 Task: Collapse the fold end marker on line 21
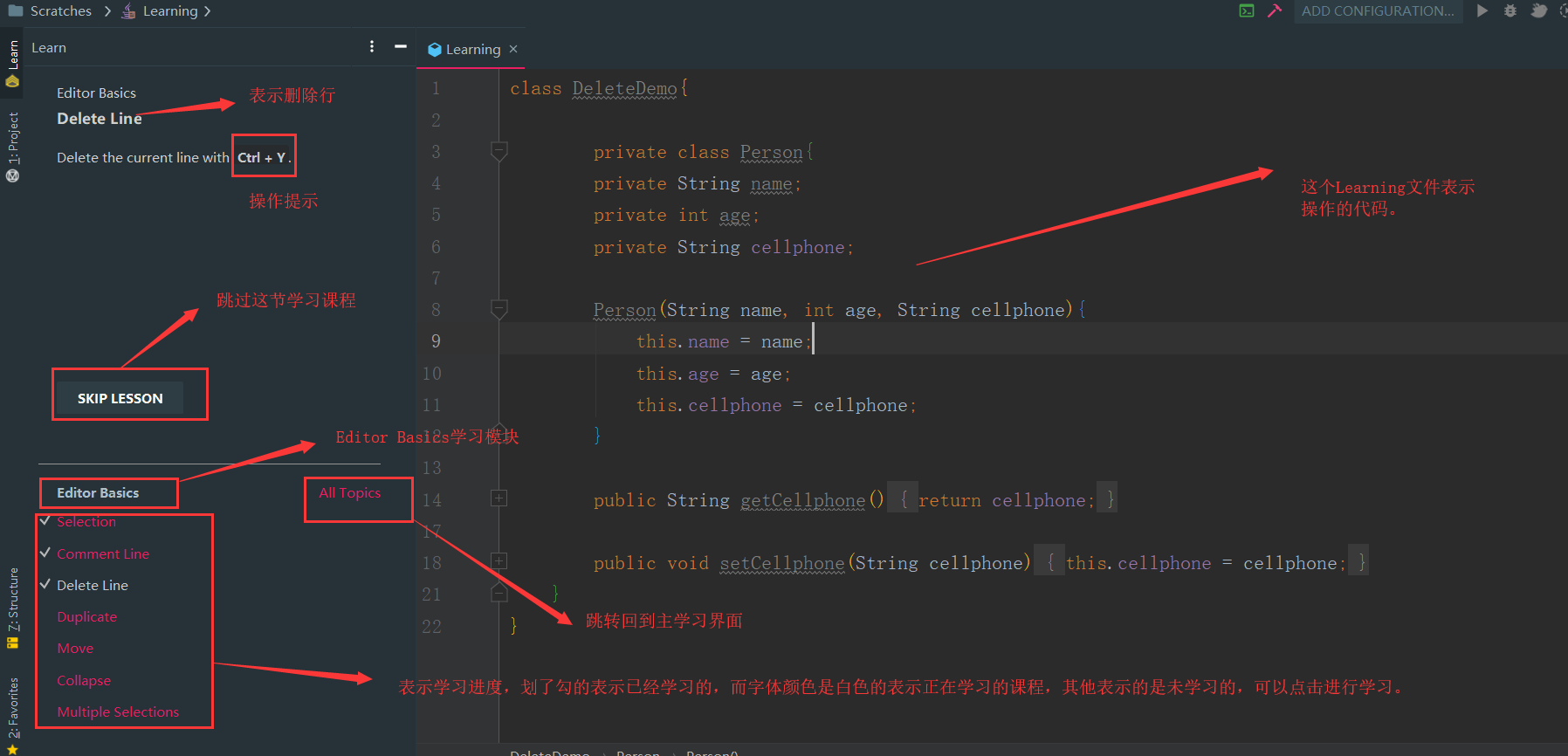(x=499, y=593)
